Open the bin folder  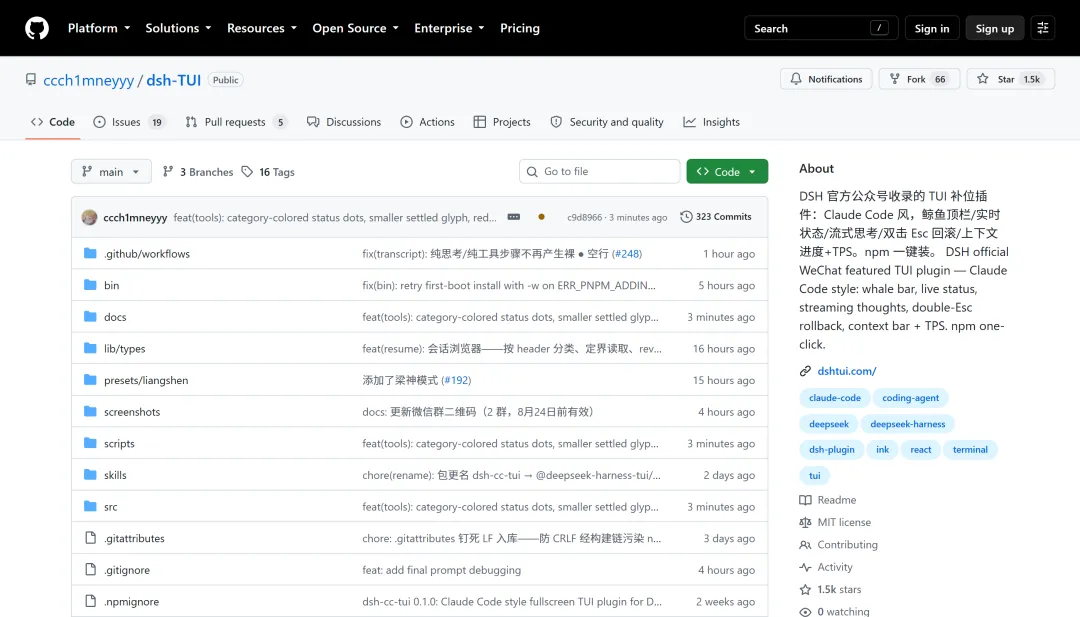tap(112, 285)
